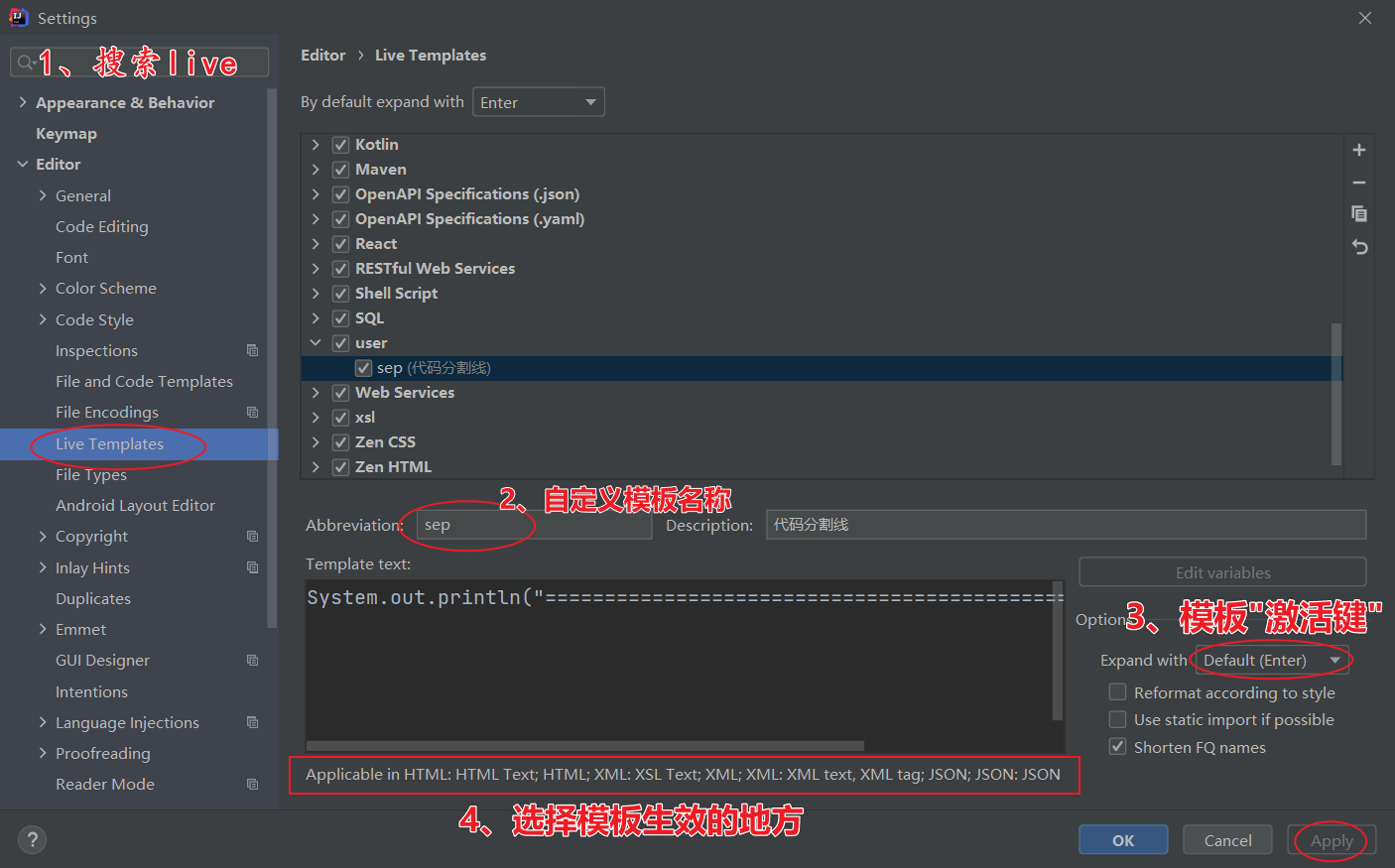Open the Font settings page
Viewport: 1395px width, 868px height.
[71, 257]
